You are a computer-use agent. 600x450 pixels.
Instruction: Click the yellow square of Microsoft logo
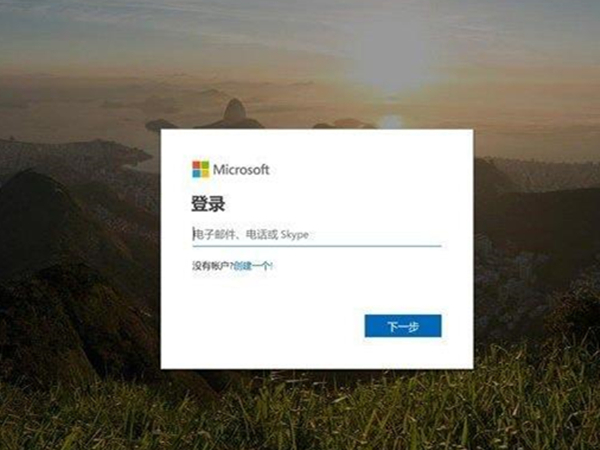(205, 174)
